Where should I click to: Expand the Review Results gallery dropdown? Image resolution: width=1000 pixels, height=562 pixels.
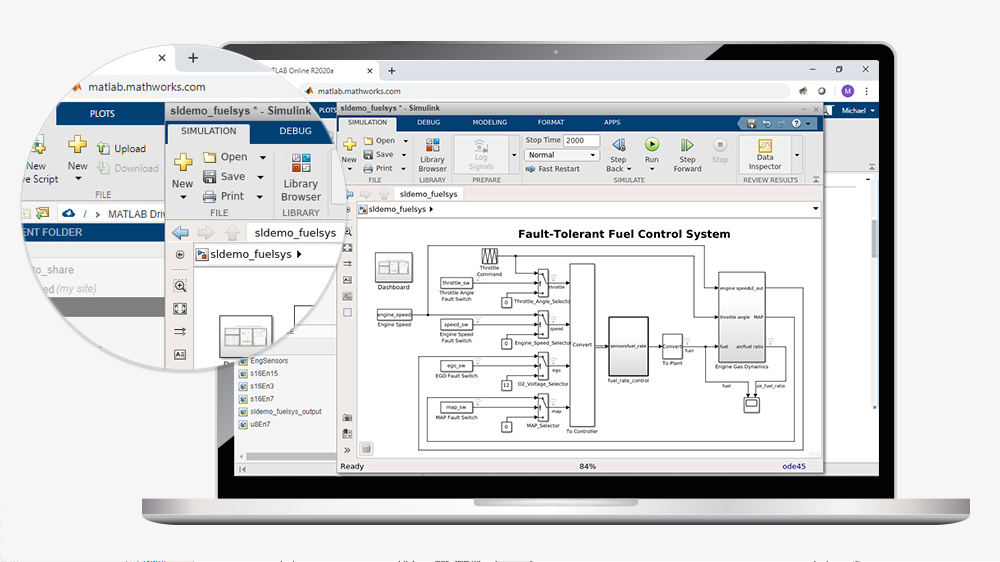click(797, 155)
